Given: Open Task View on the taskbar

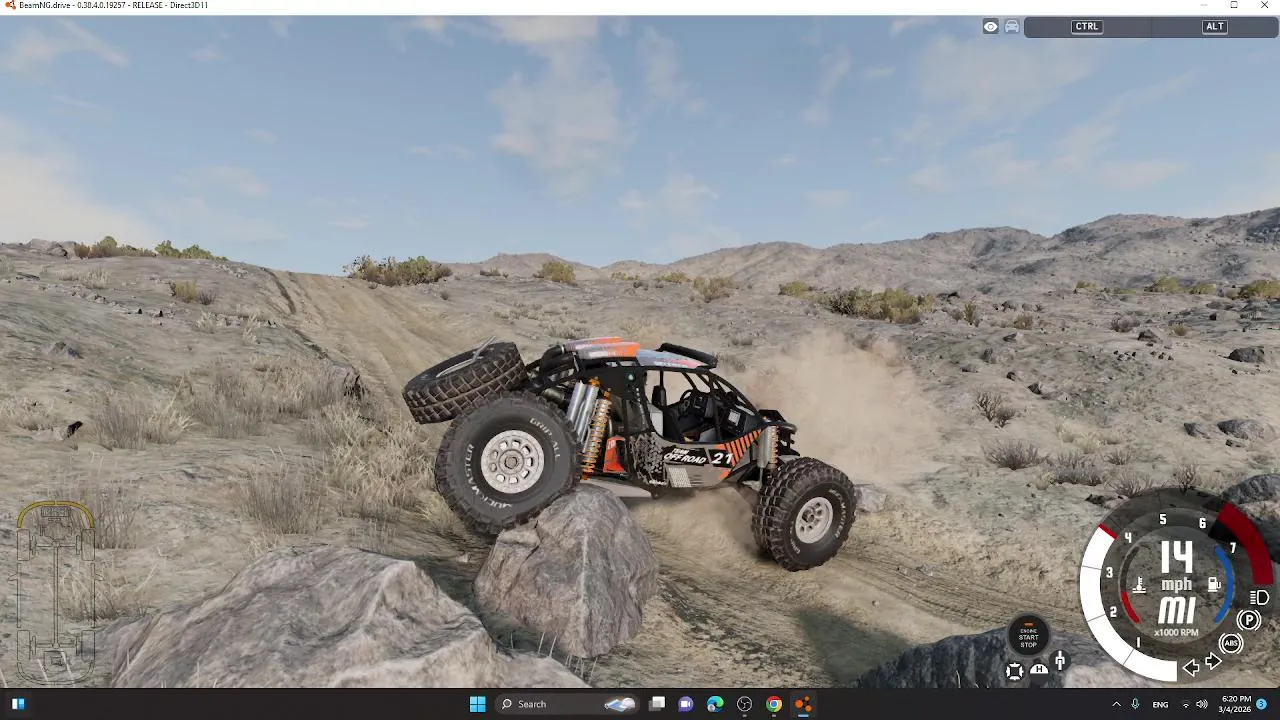Looking at the screenshot, I should [x=657, y=704].
